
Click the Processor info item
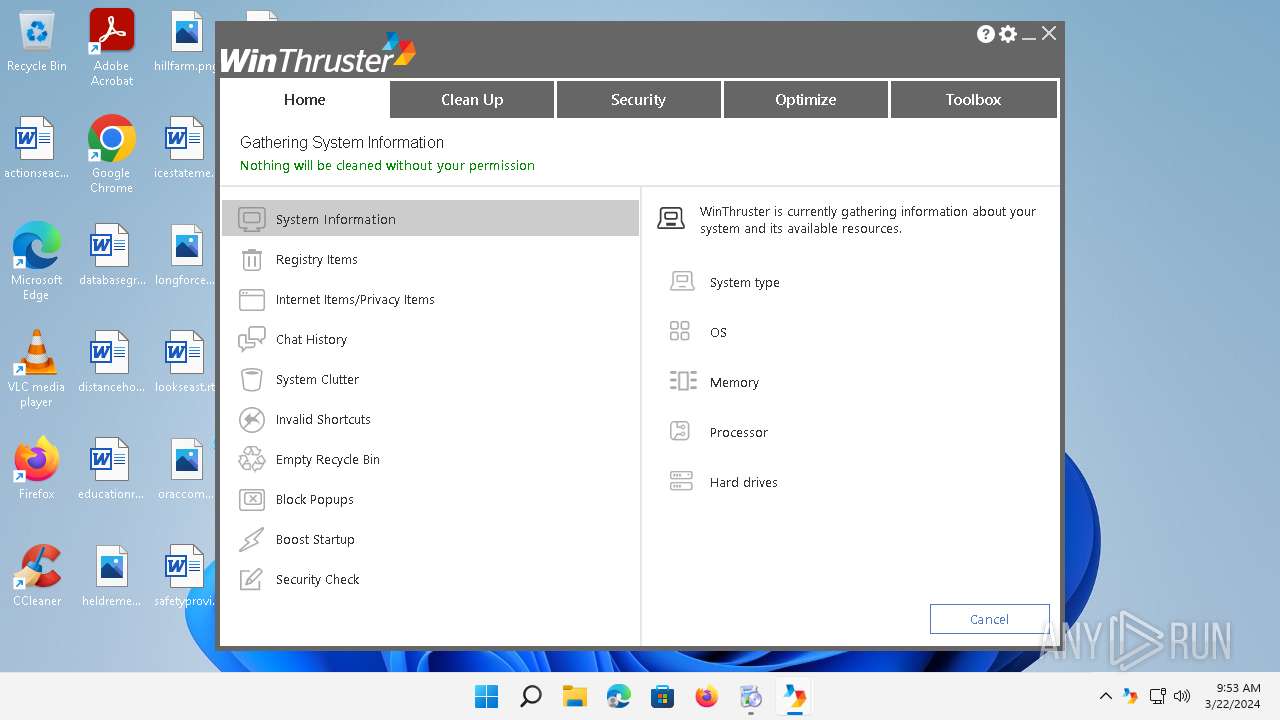[x=718, y=432]
